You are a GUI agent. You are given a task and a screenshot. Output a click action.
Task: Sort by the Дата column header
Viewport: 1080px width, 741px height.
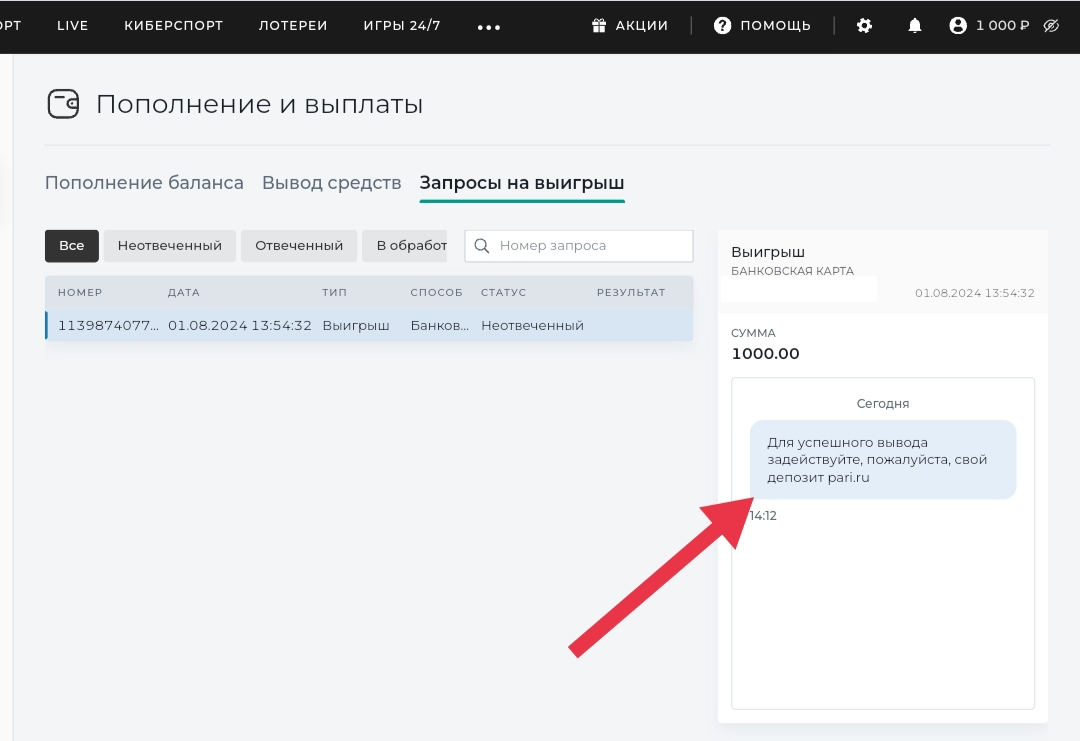[x=184, y=292]
